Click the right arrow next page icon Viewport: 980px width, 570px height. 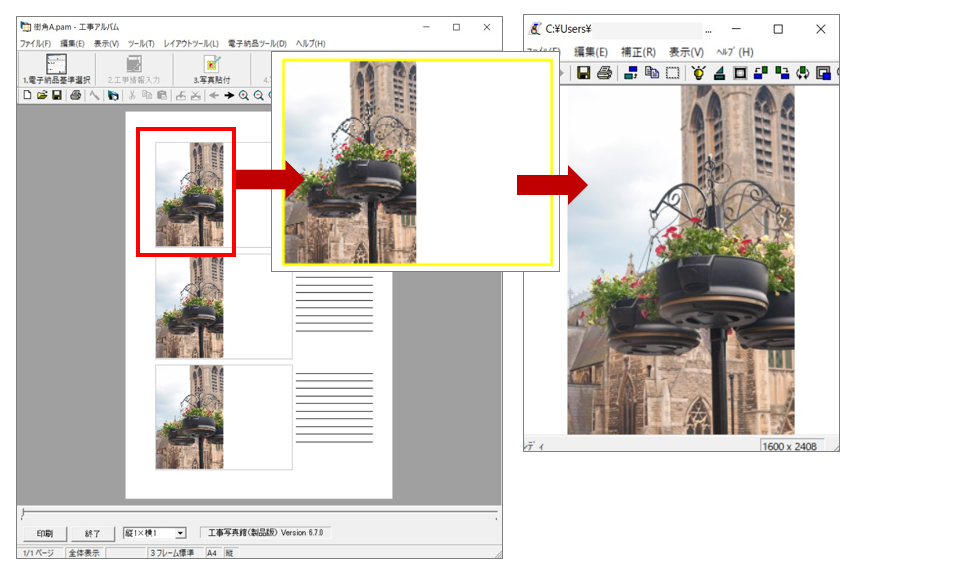click(x=229, y=95)
